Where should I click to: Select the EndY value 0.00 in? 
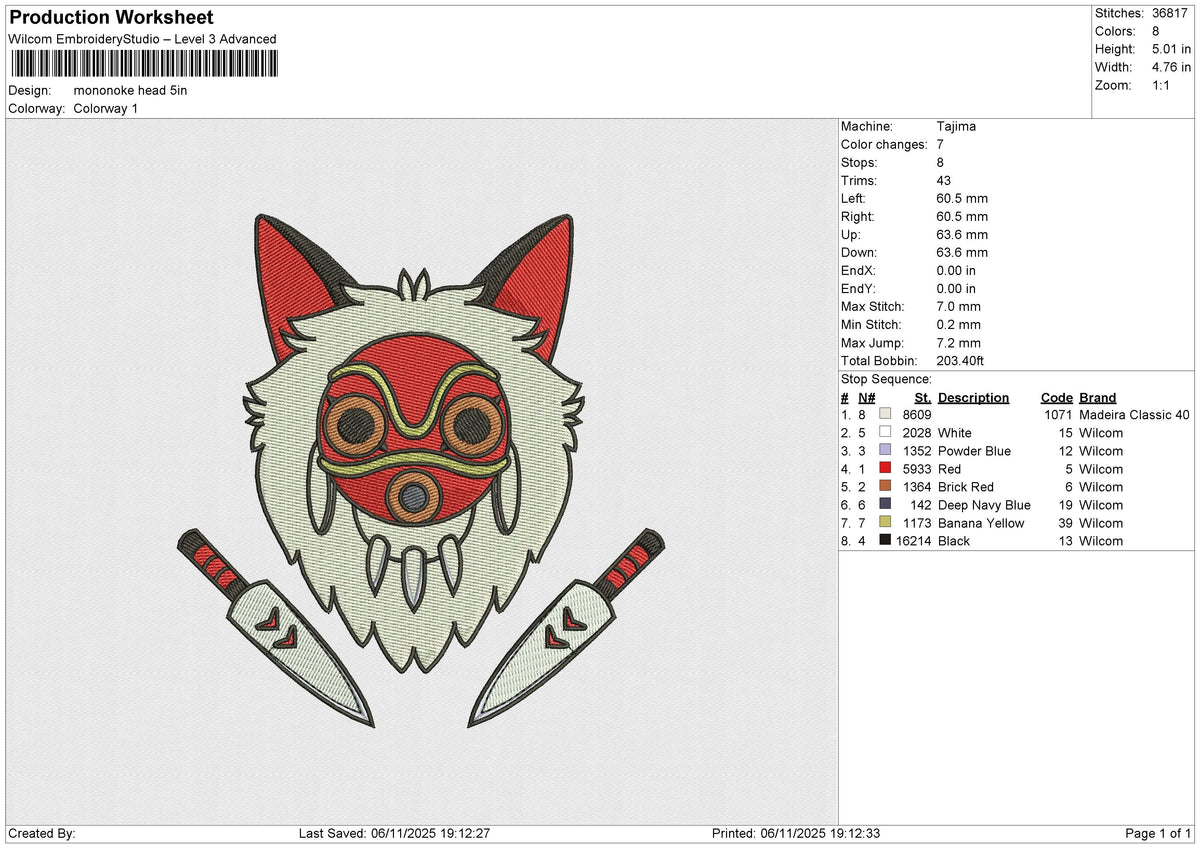pos(957,289)
